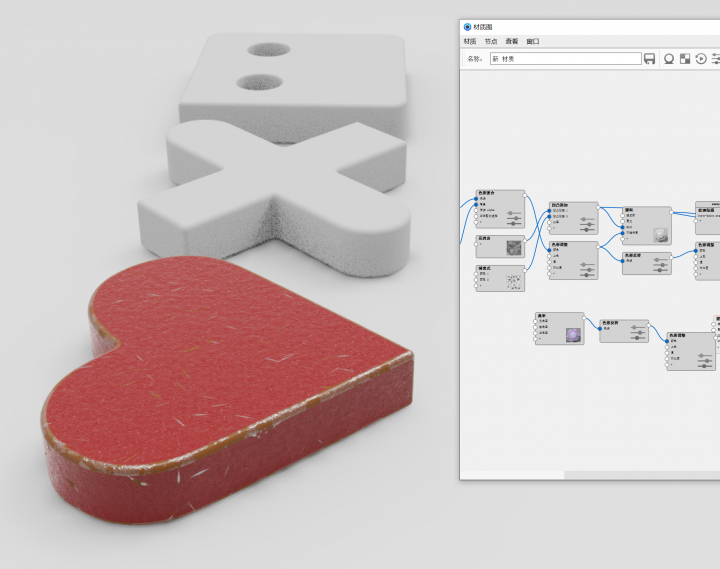This screenshot has height=569, width=720.
Task: Click the checkerboard icon in the toolbar
Action: click(x=685, y=59)
